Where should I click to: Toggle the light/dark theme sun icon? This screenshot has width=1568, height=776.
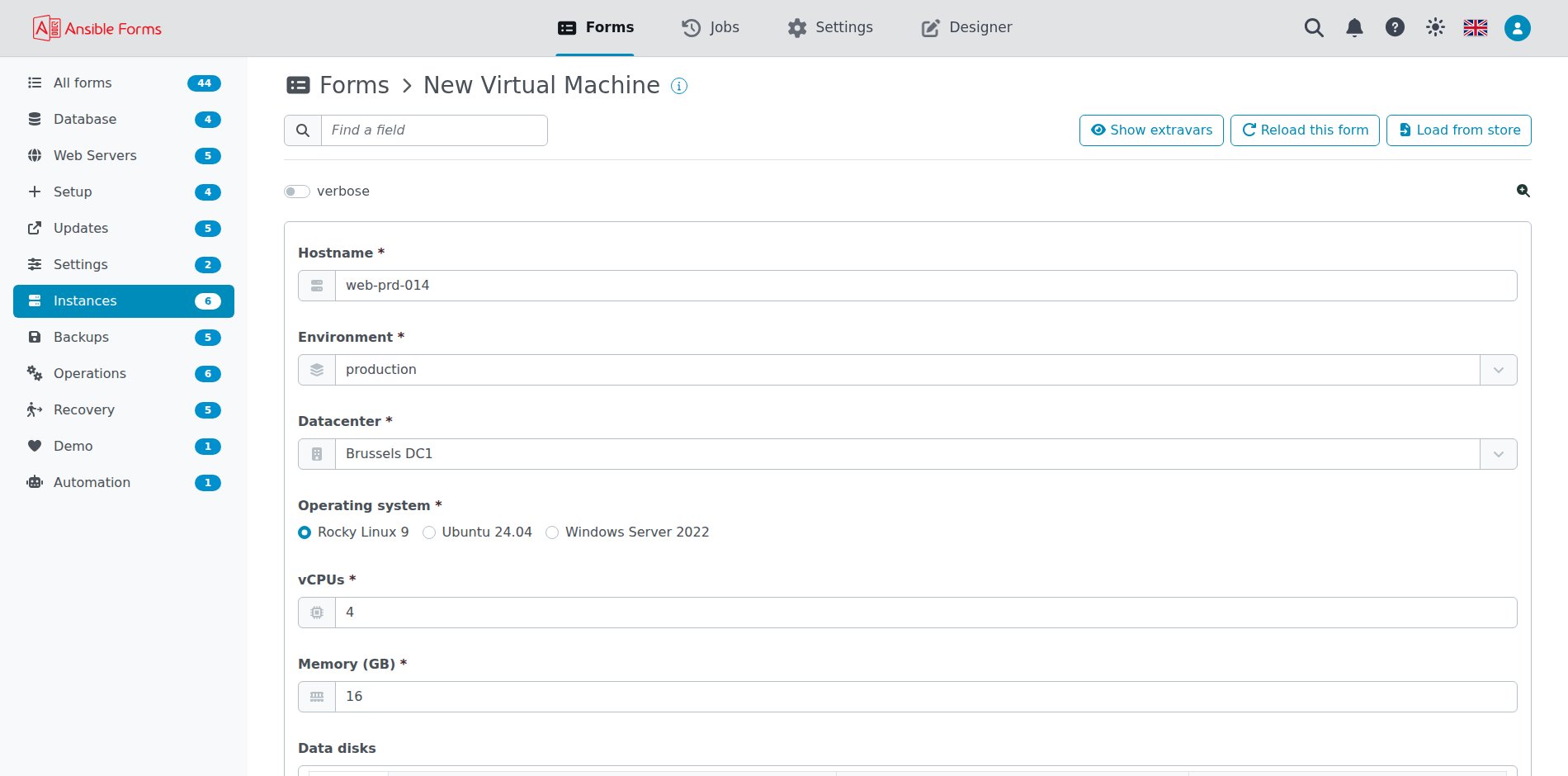(1435, 27)
